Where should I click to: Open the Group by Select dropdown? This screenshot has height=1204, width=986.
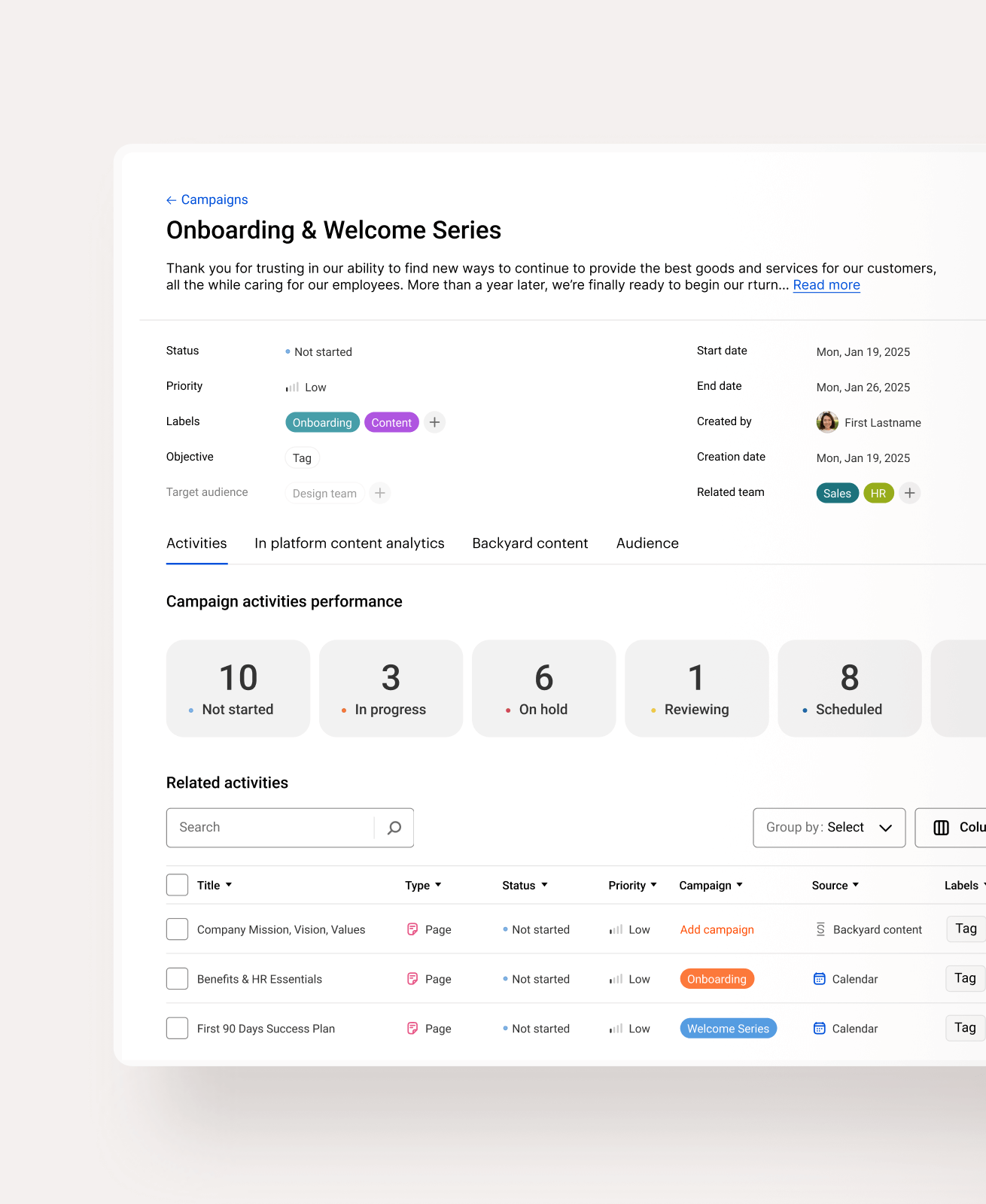[x=829, y=828]
